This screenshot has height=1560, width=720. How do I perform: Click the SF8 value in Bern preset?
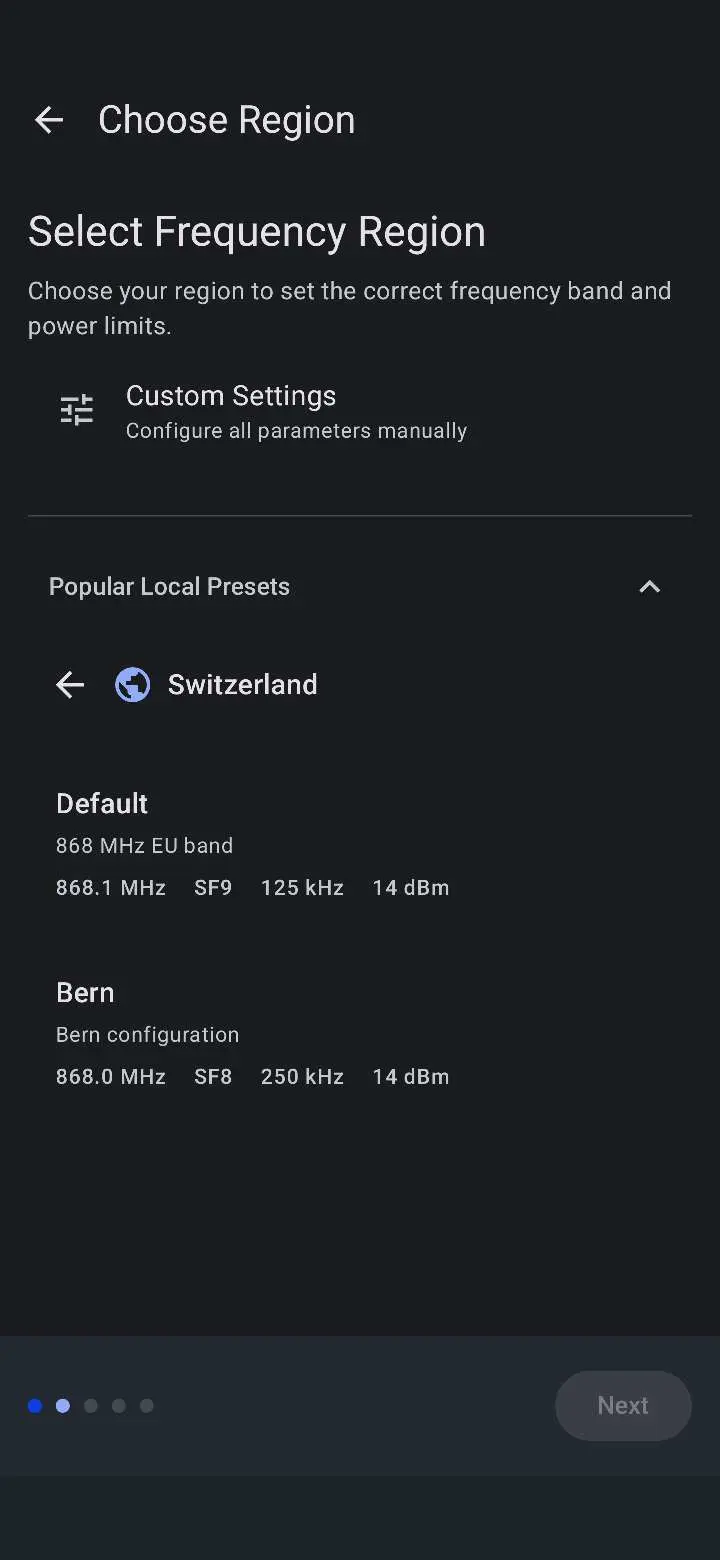213,1077
